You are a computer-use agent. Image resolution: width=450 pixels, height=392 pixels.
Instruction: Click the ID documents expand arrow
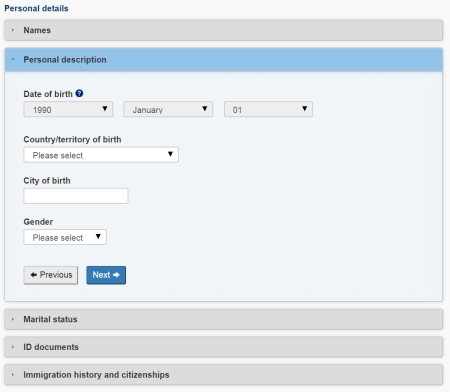(x=13, y=347)
